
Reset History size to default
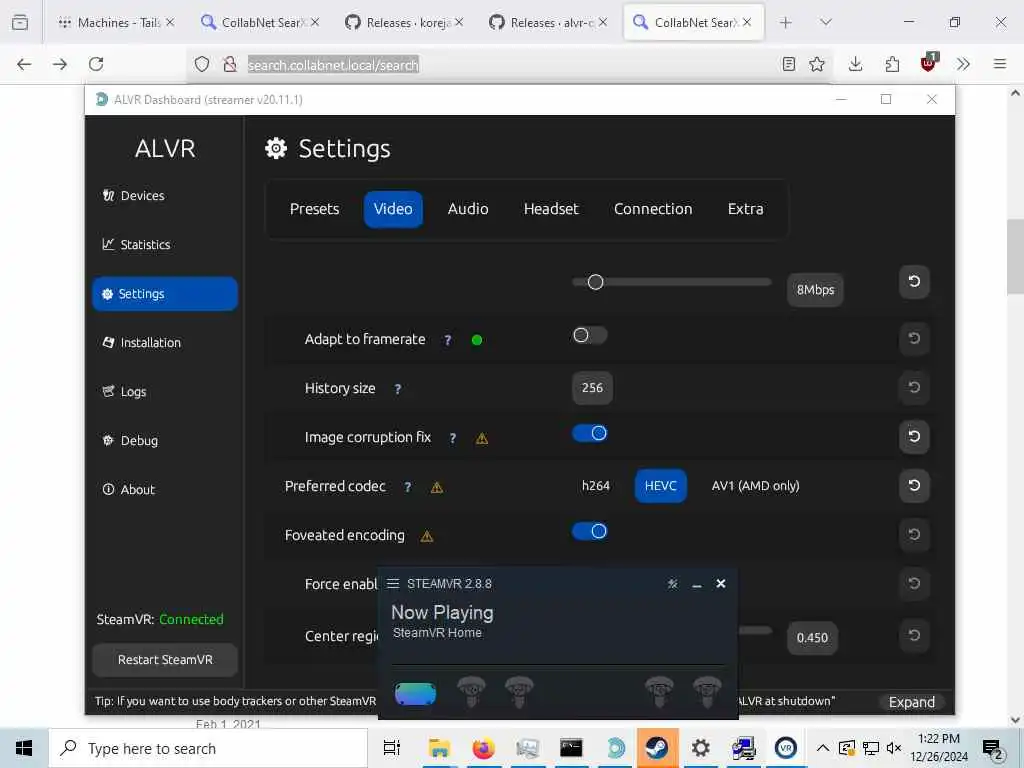click(914, 387)
